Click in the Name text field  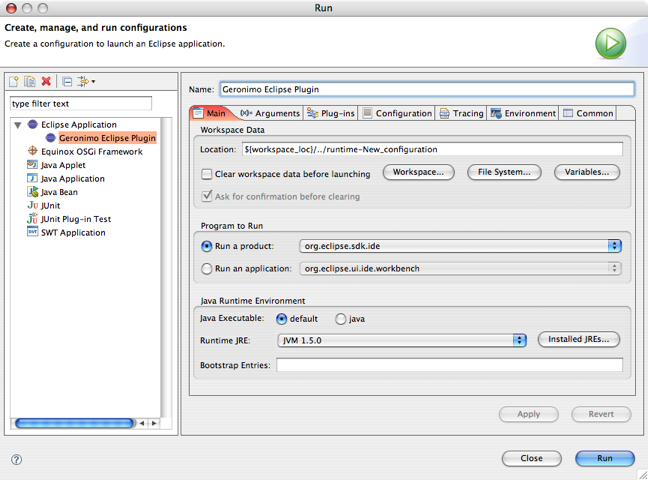point(427,89)
